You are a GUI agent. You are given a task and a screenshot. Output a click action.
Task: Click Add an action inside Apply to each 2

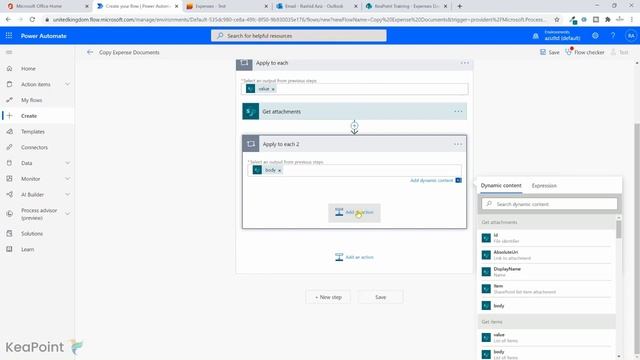[354, 213]
